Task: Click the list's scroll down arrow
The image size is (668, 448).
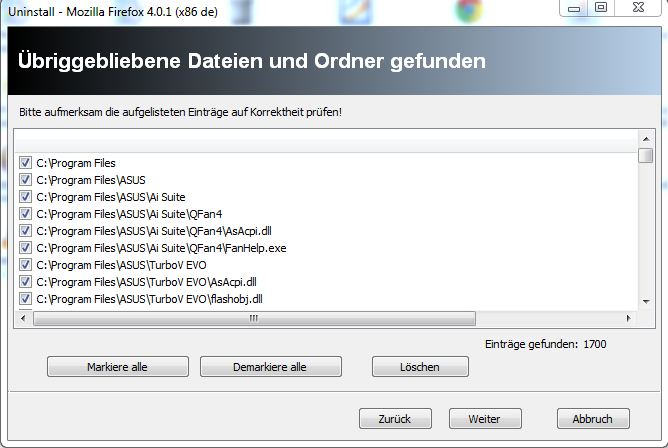Action: coord(646,302)
